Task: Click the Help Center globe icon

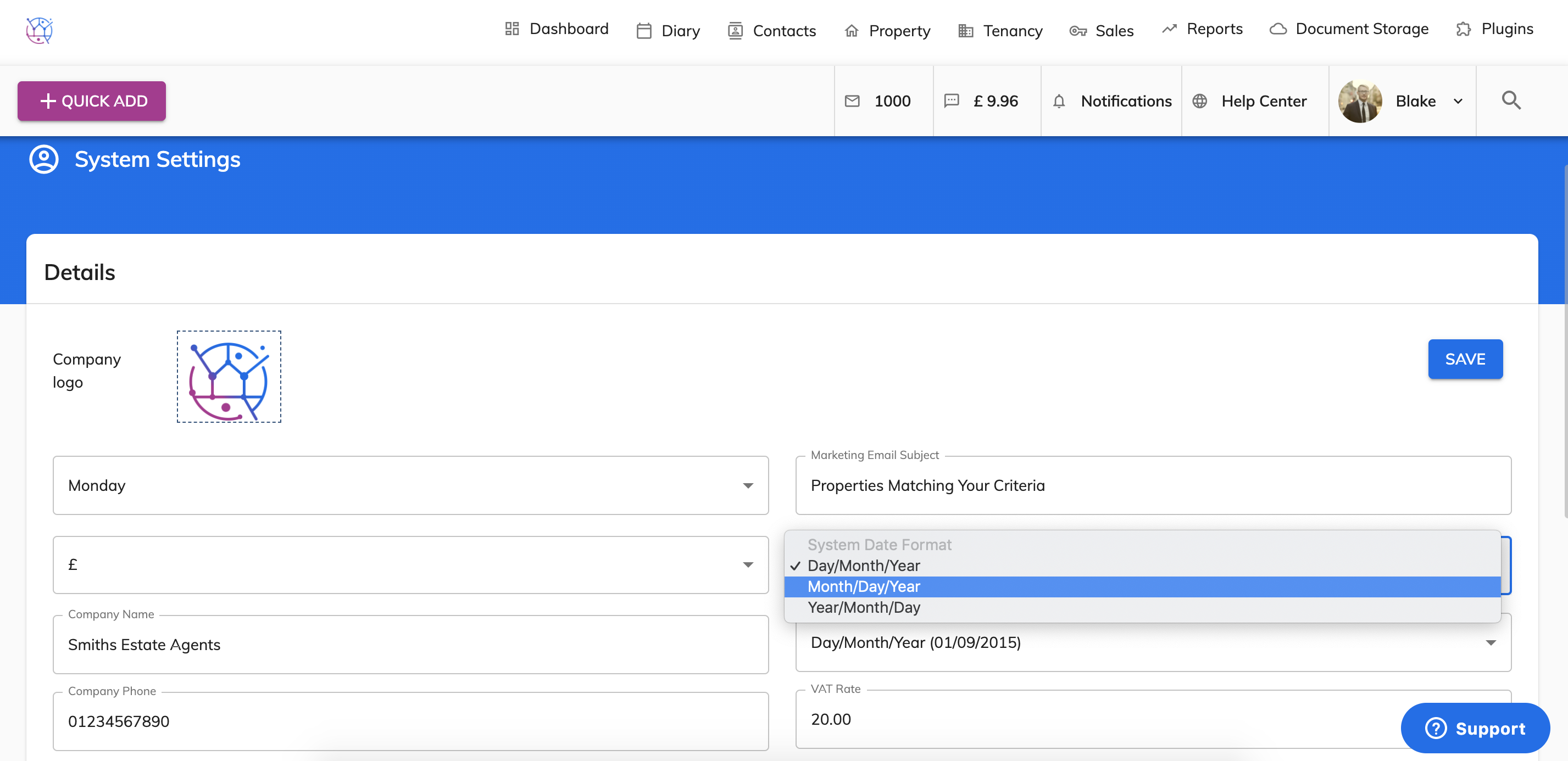Action: [1199, 101]
